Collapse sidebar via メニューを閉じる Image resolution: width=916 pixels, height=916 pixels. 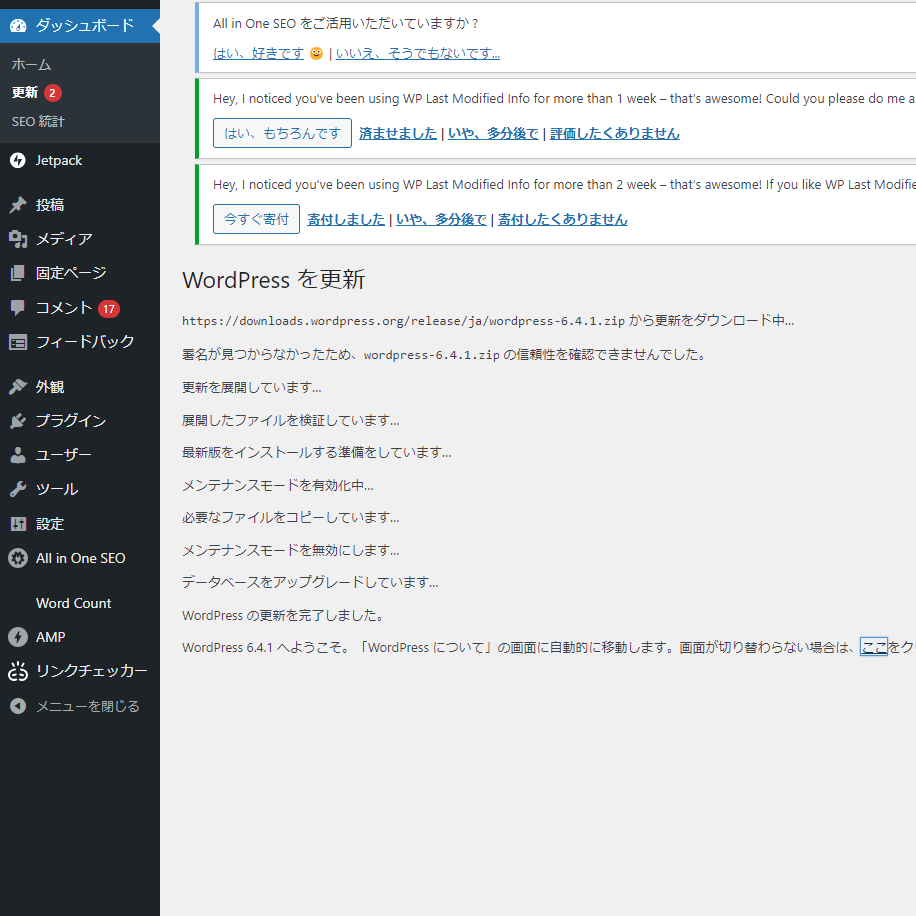[x=80, y=706]
